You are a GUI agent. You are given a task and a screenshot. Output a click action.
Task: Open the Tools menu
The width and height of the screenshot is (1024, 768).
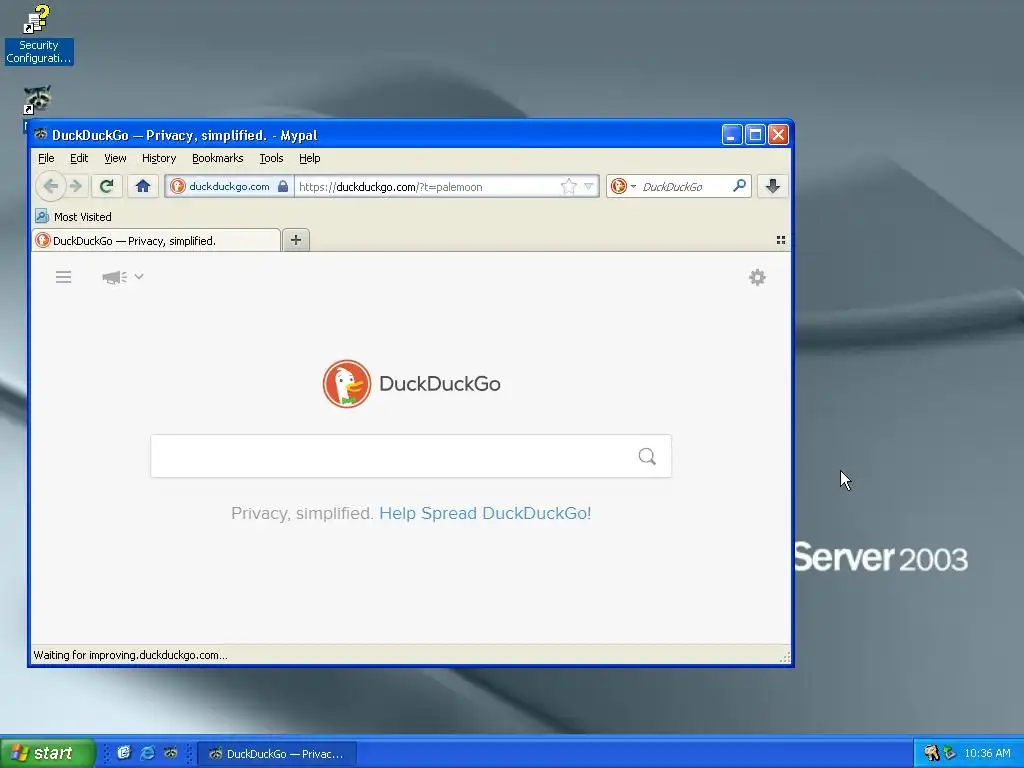[271, 158]
